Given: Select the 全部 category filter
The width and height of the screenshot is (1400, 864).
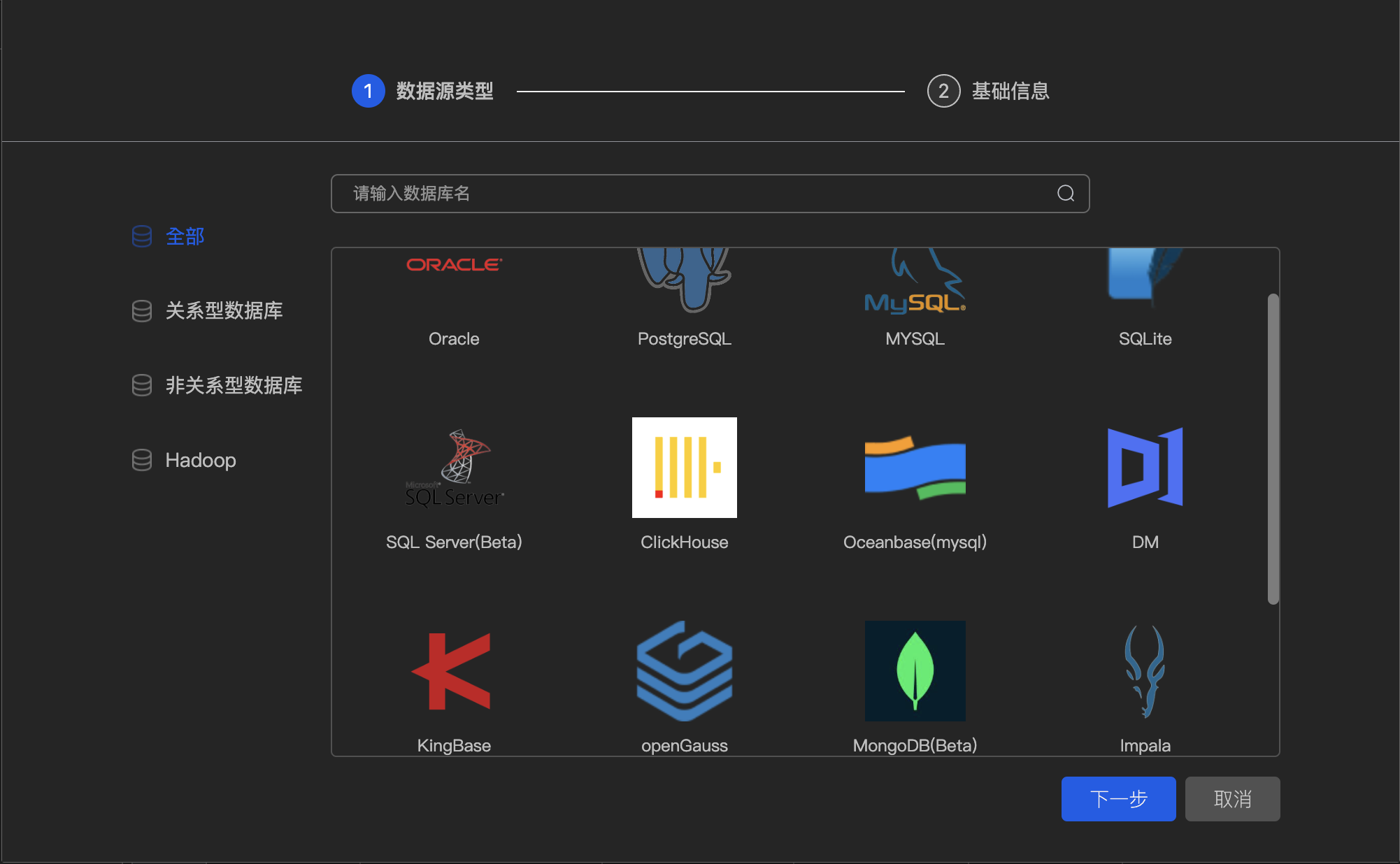Looking at the screenshot, I should (185, 236).
